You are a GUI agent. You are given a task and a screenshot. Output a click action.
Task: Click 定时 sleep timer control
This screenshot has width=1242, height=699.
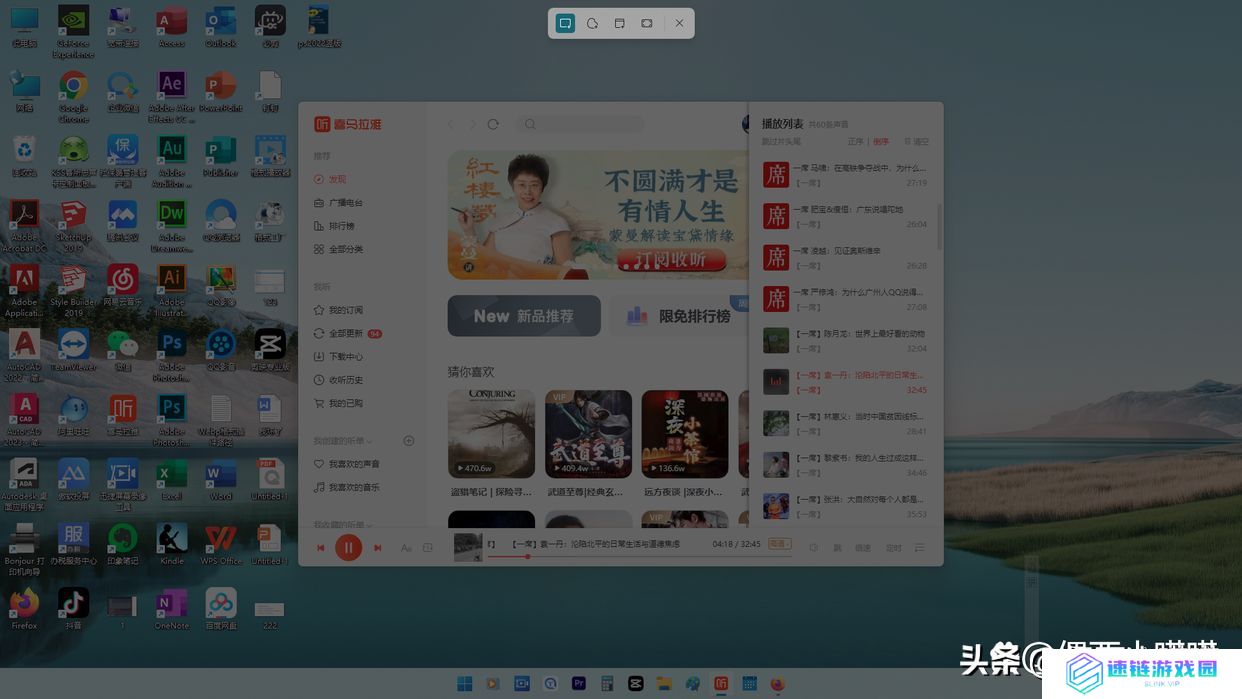pos(893,548)
